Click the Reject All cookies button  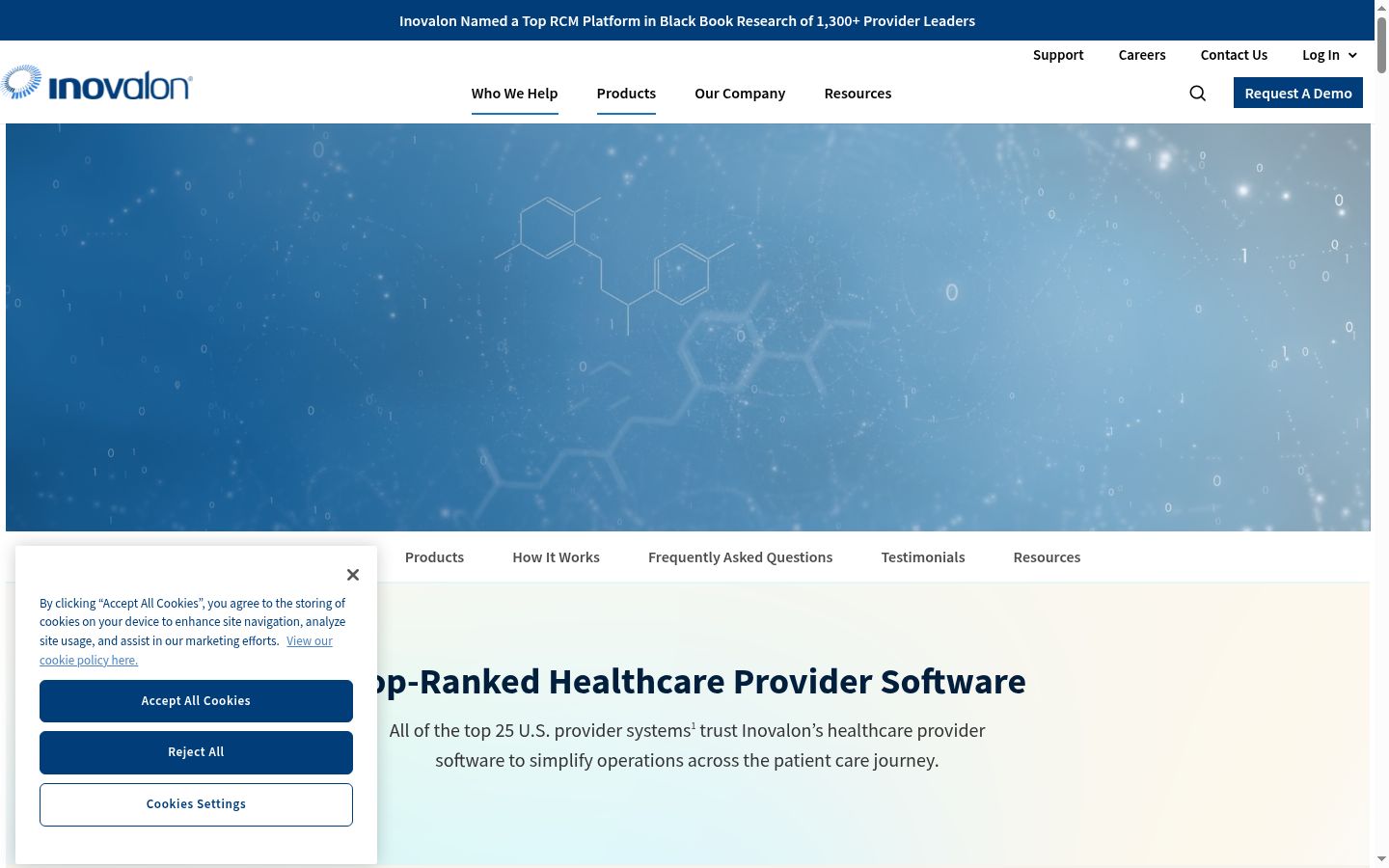[x=196, y=752]
